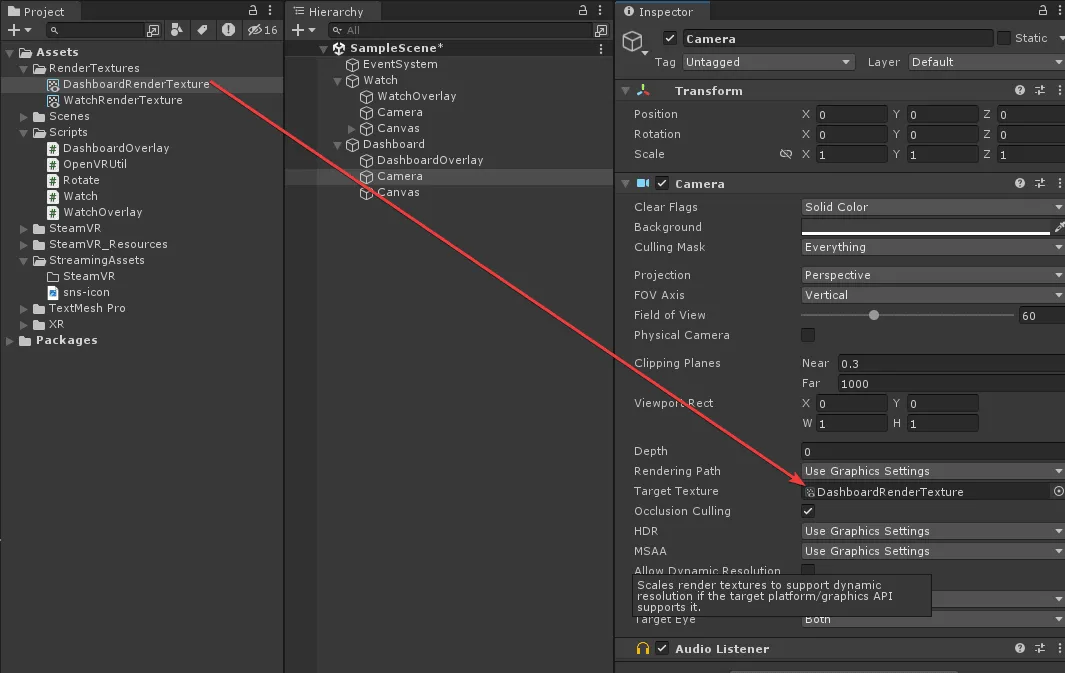Click the Project search field
The width and height of the screenshot is (1065, 673).
click(96, 30)
